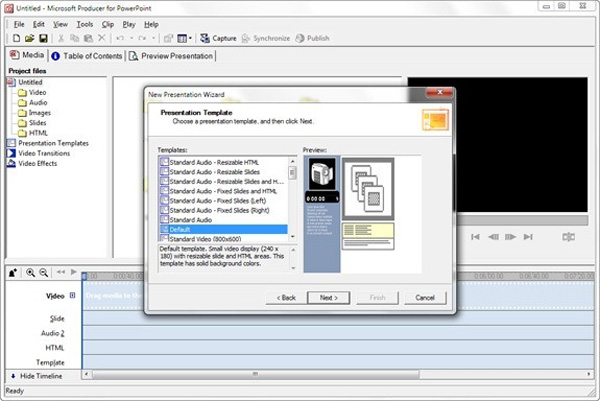Choose Standard Audio - Fixed Slides (Left) template
Image resolution: width=600 pixels, height=401 pixels.
point(223,200)
